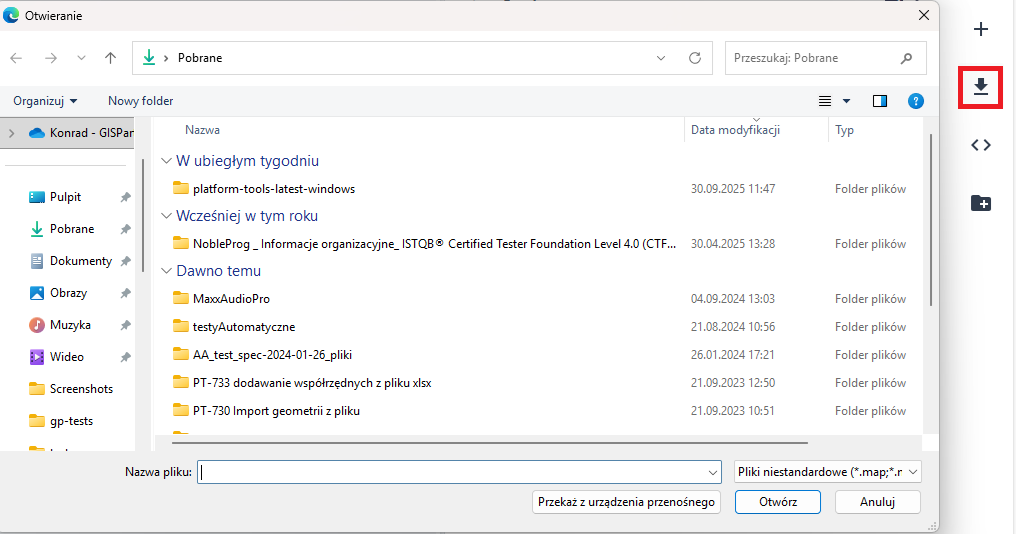Expand Konrad - GISPar OneDrive node
Image resolution: width=1016 pixels, height=534 pixels.
coord(12,133)
